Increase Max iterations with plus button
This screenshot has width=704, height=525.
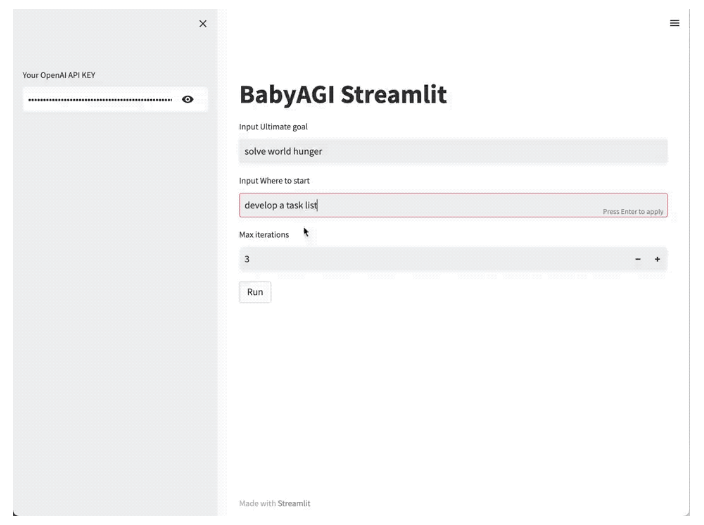pos(657,259)
